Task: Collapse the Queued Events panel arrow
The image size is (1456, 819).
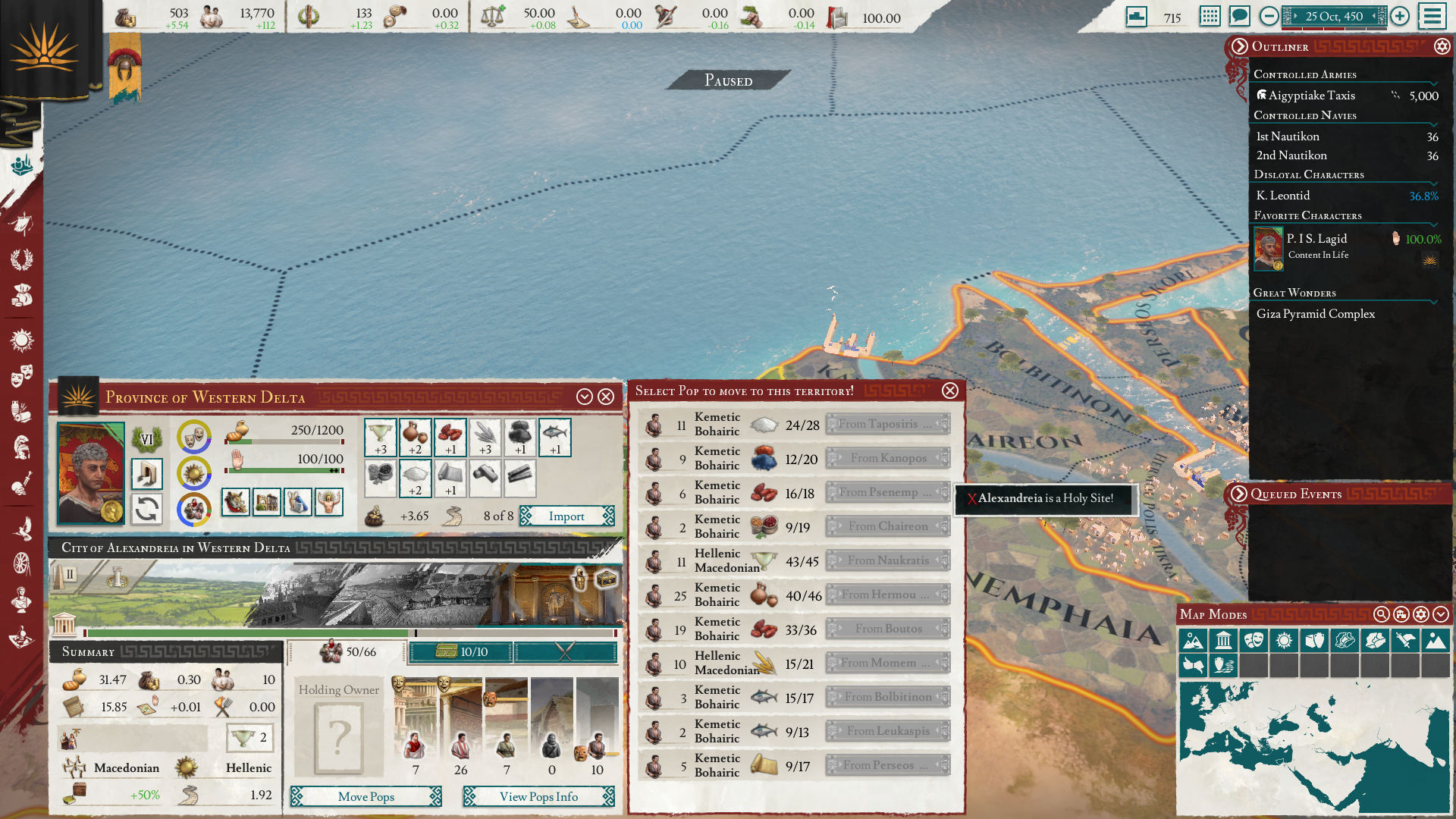Action: coord(1238,494)
